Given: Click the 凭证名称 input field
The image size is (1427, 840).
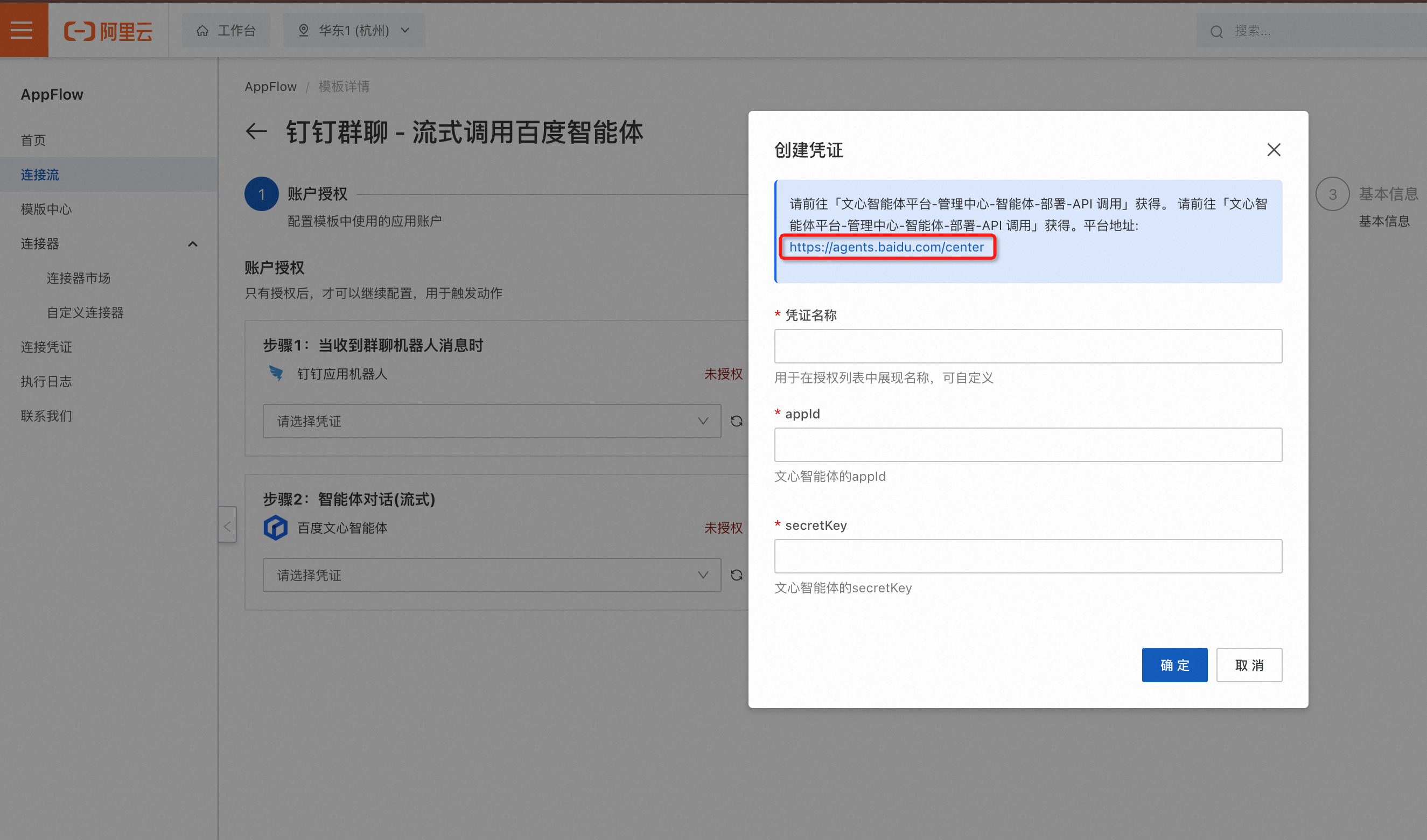Looking at the screenshot, I should click(1027, 346).
